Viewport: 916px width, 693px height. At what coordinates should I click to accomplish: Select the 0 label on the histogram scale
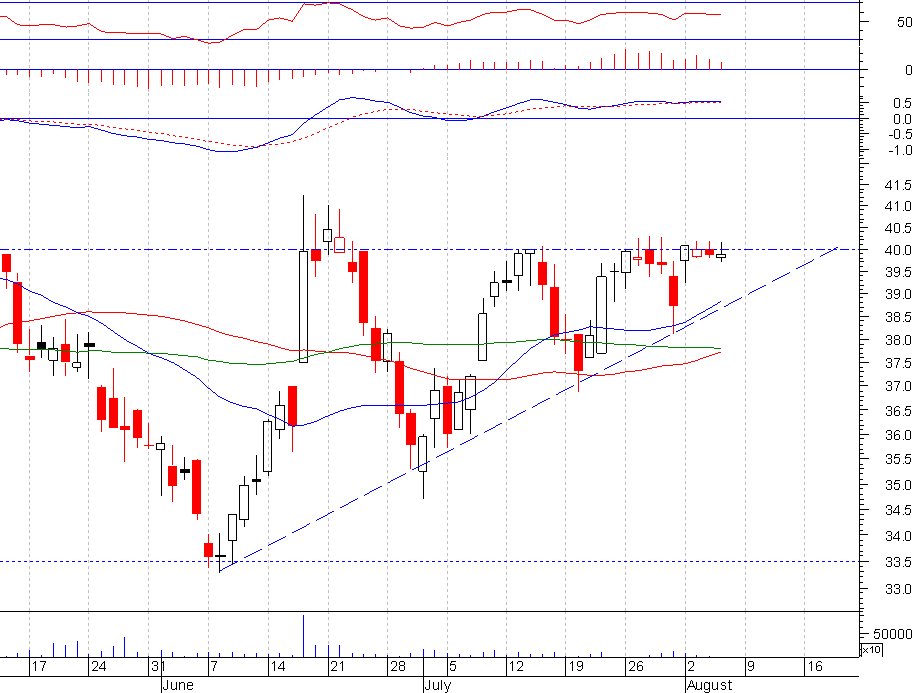click(908, 70)
